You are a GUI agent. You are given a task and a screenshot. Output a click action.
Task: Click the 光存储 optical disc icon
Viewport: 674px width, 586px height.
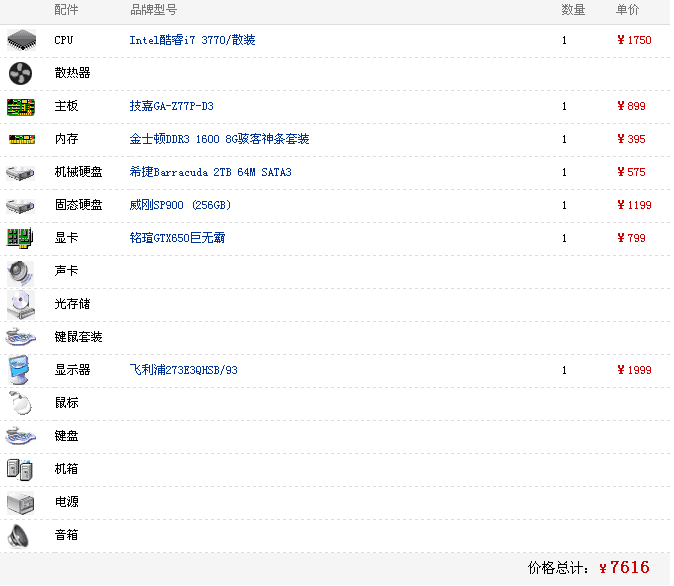(21, 305)
